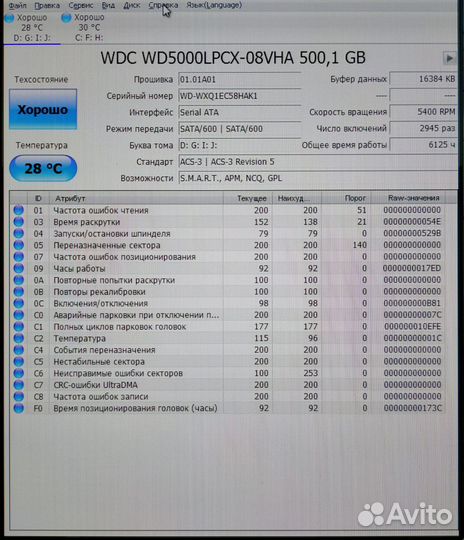
Task: Open the Диск menu
Action: pyautogui.click(x=132, y=6)
